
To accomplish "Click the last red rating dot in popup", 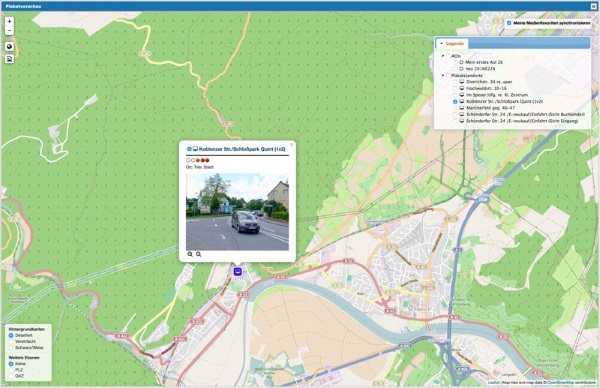I will (207, 160).
